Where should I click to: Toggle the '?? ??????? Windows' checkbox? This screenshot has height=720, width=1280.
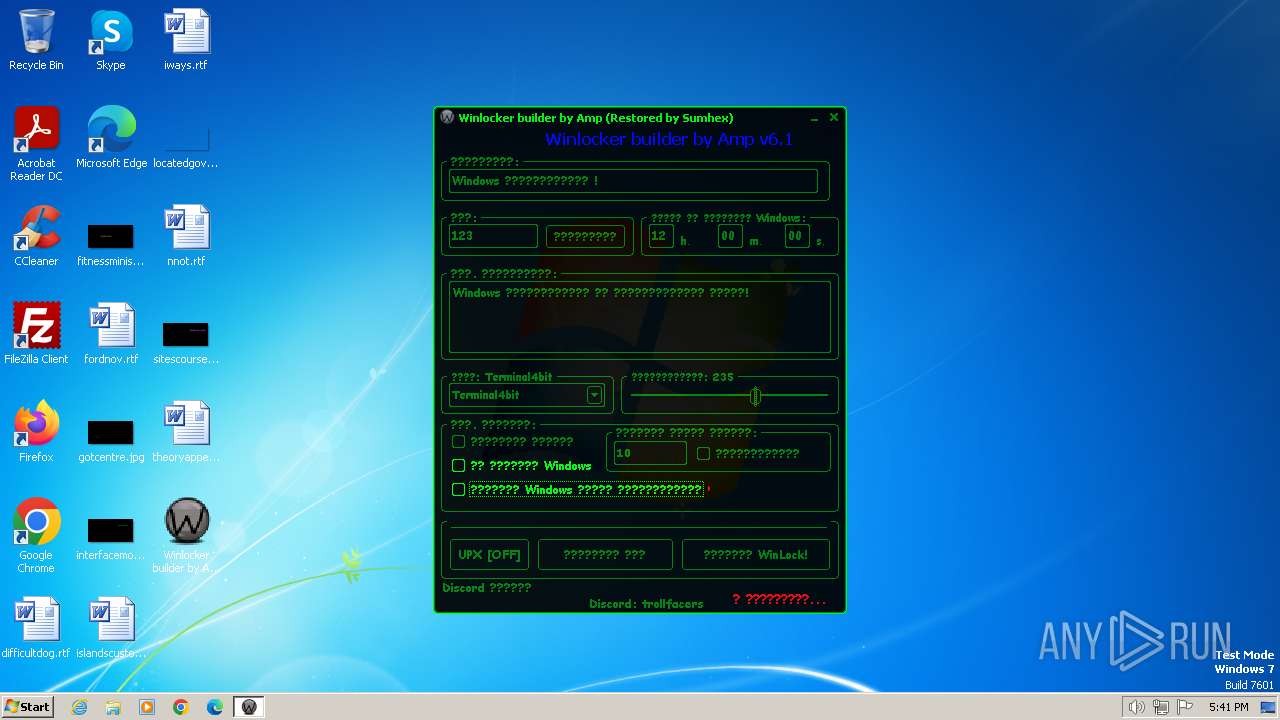pyautogui.click(x=458, y=465)
